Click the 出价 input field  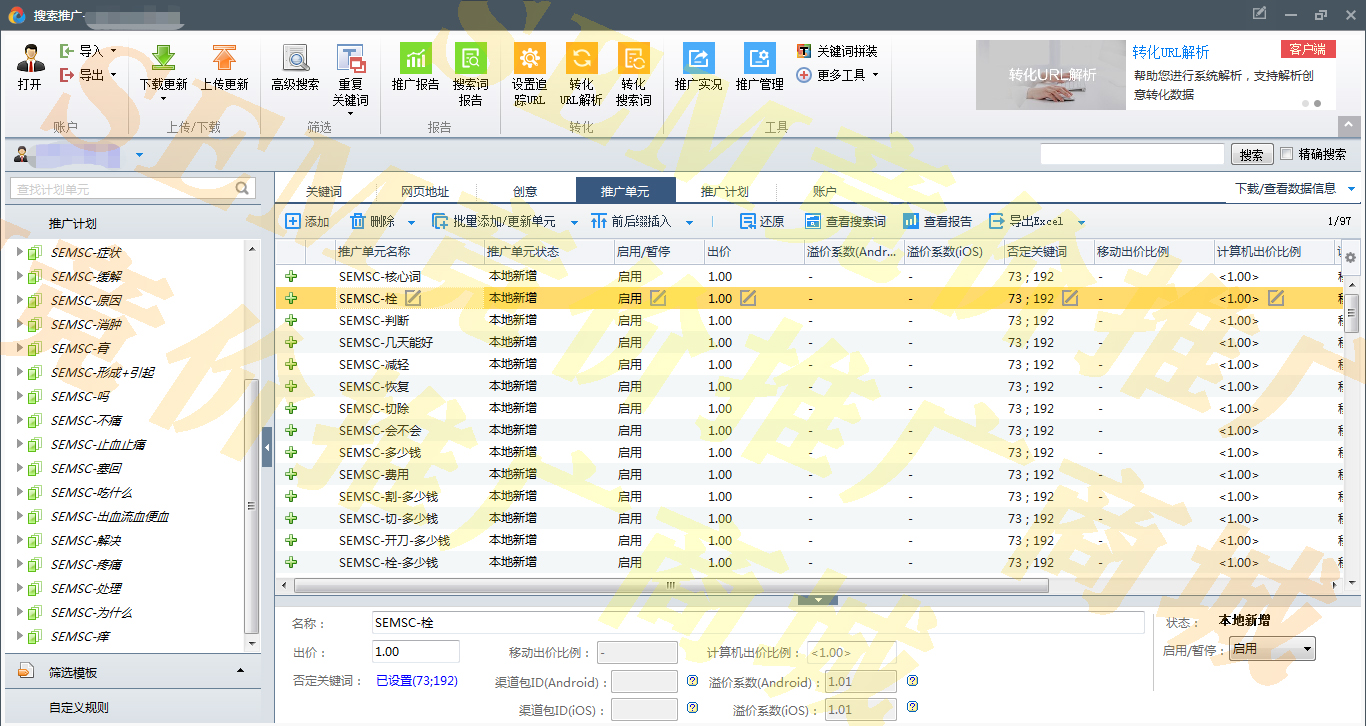point(415,652)
